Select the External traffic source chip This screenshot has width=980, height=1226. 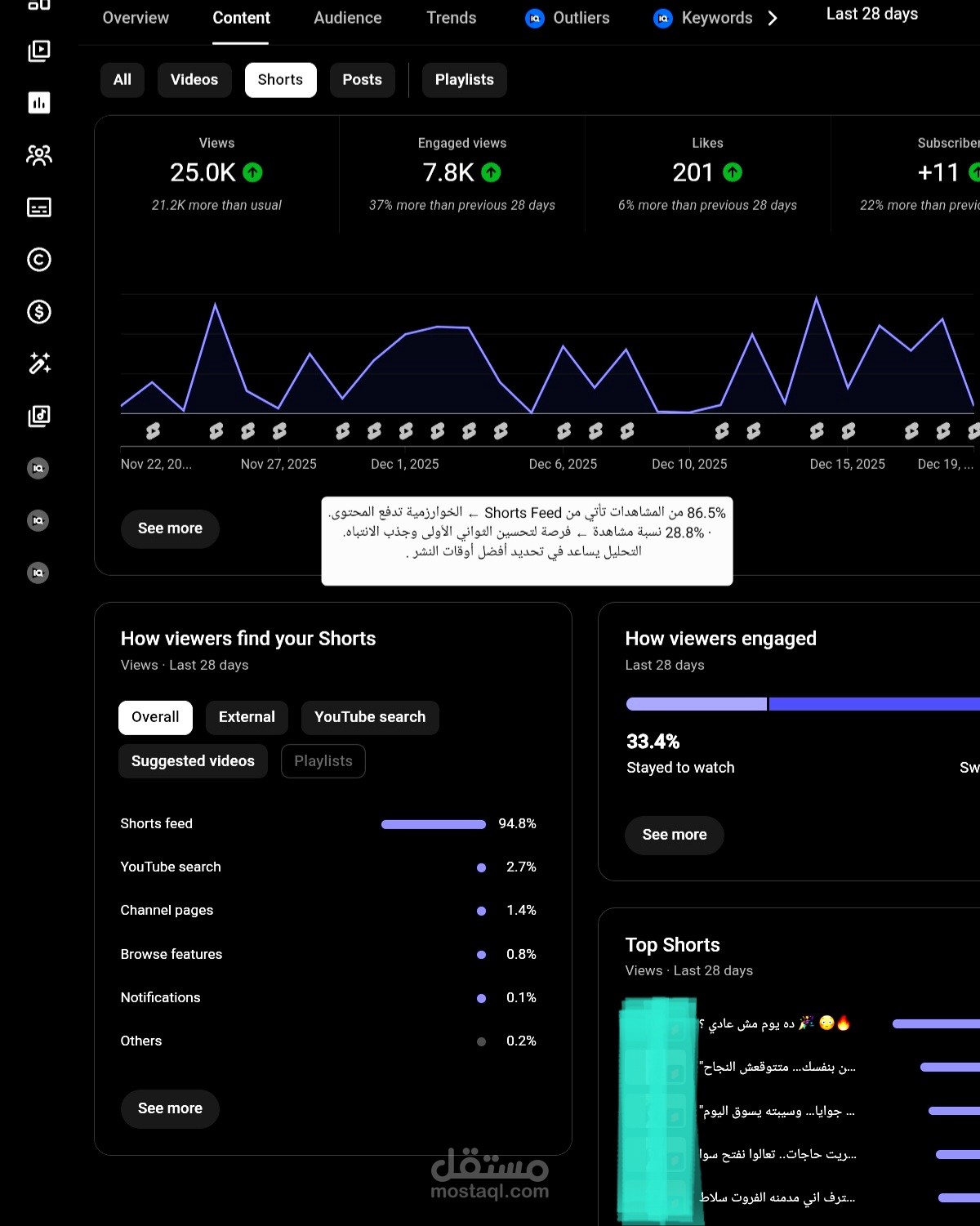(247, 717)
